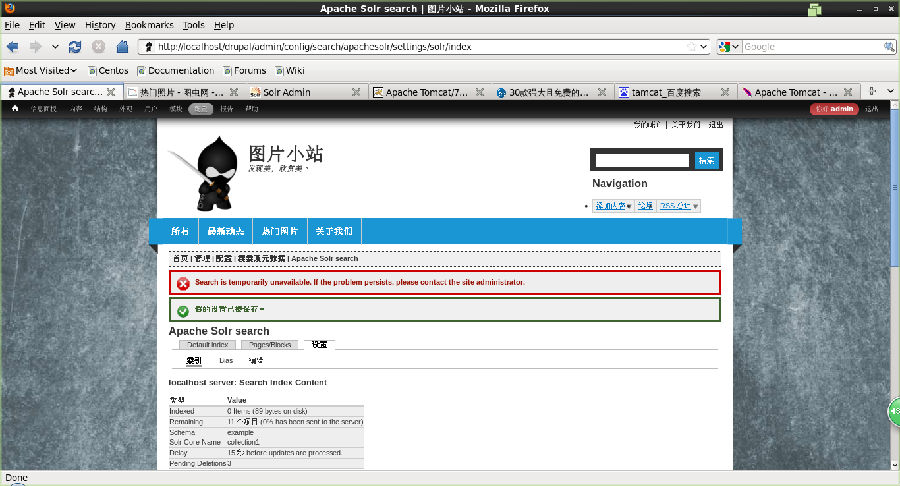Open the Pages/Blocks tab
Image resolution: width=900 pixels, height=486 pixels.
coord(270,345)
